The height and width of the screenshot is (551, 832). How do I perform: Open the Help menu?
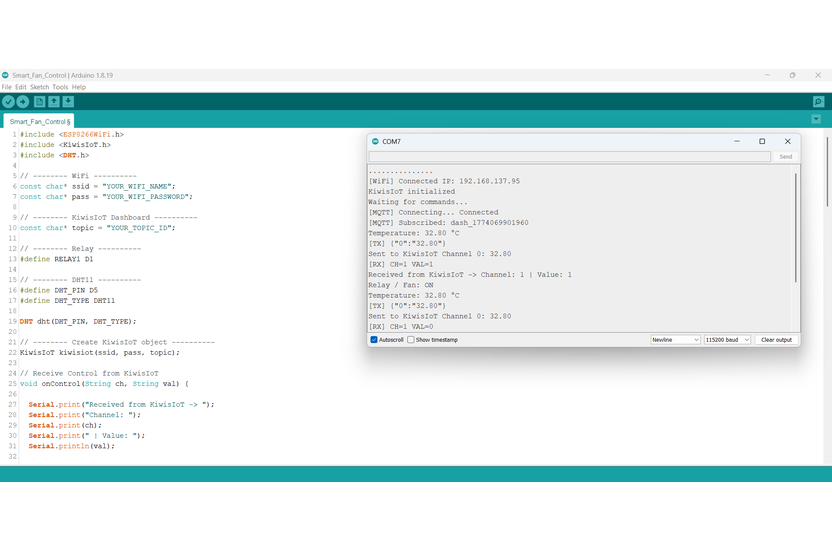79,87
